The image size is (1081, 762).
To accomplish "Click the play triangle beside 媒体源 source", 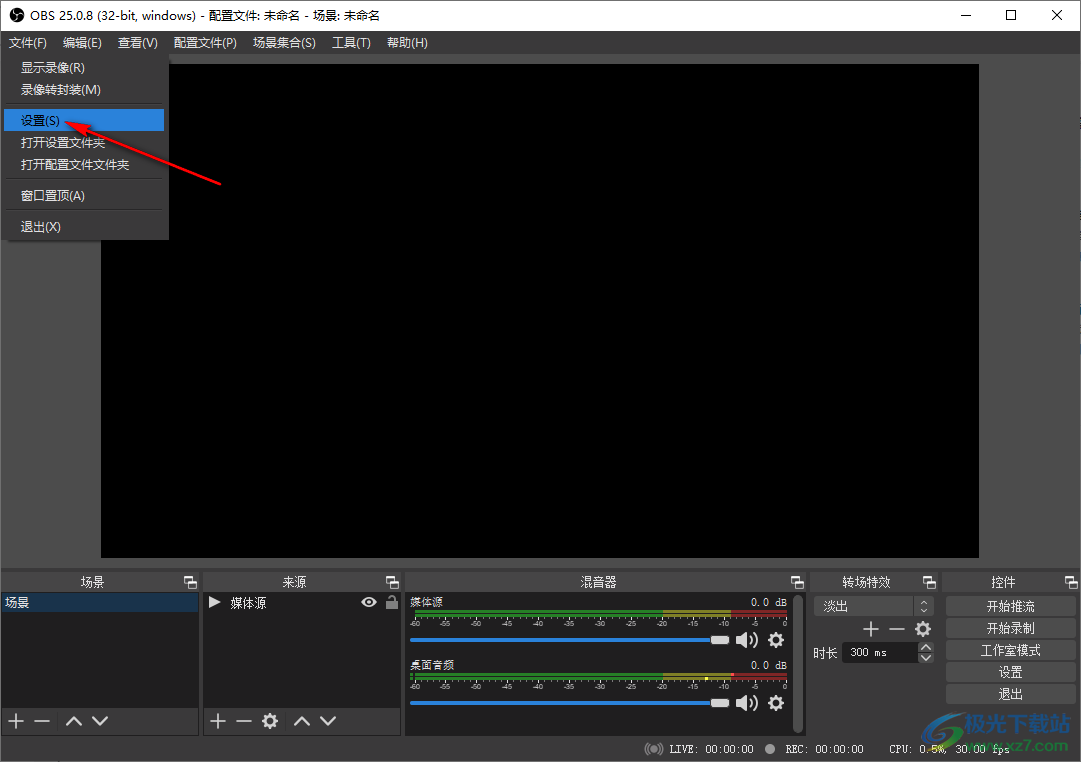I will click(x=214, y=603).
